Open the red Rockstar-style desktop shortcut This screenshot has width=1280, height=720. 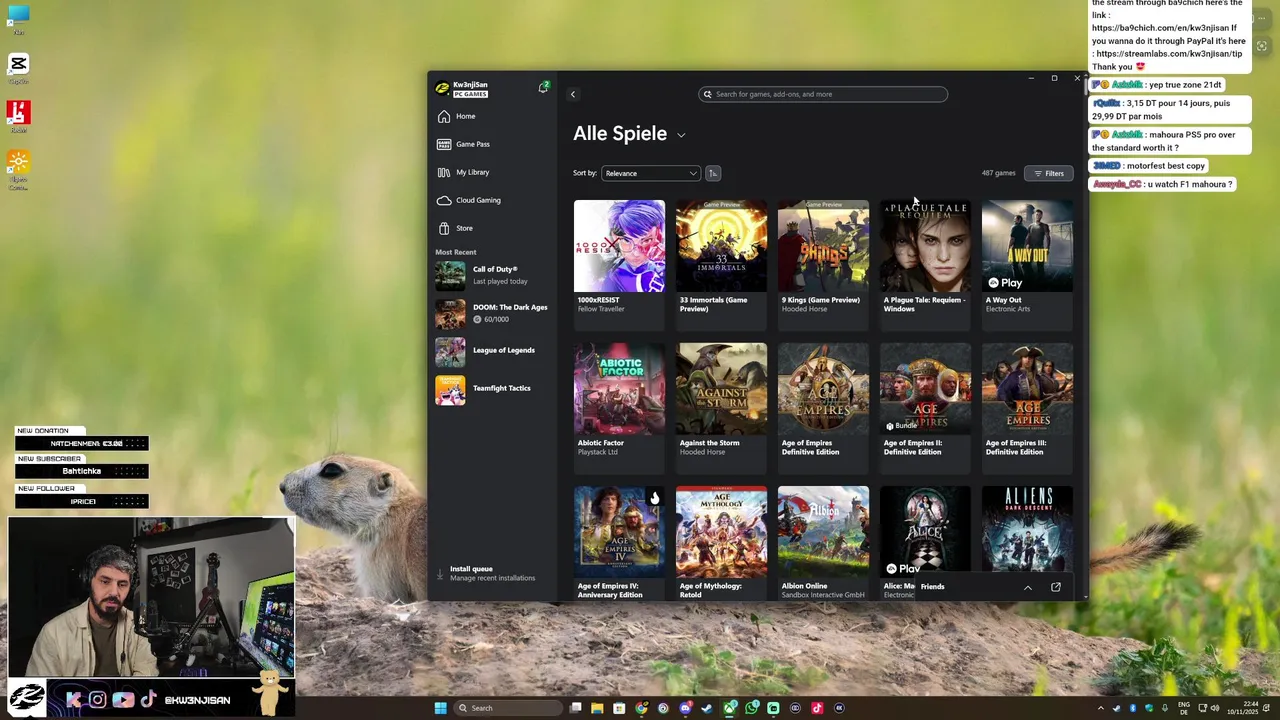point(18,112)
